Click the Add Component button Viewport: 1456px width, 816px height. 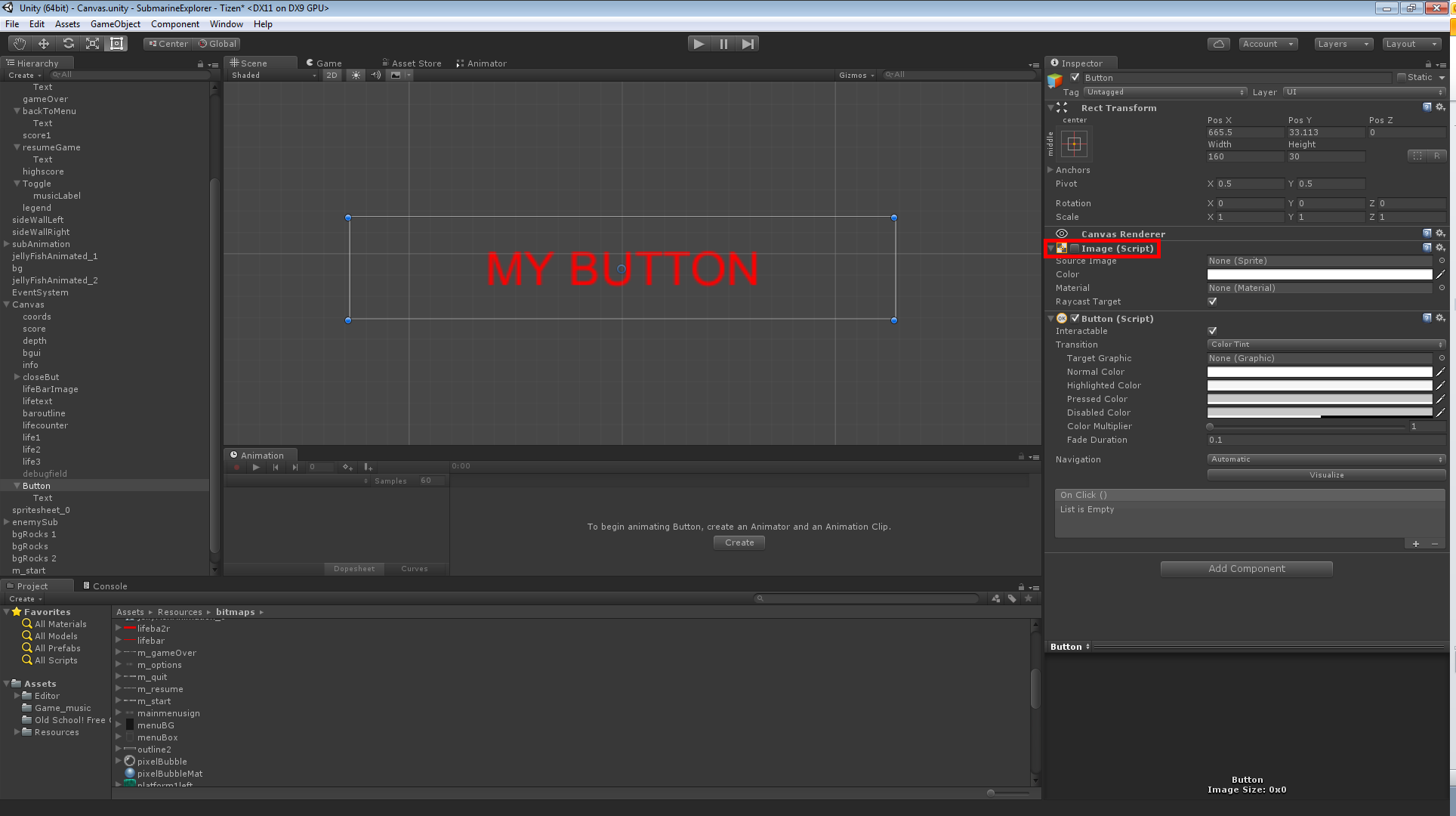tap(1246, 569)
